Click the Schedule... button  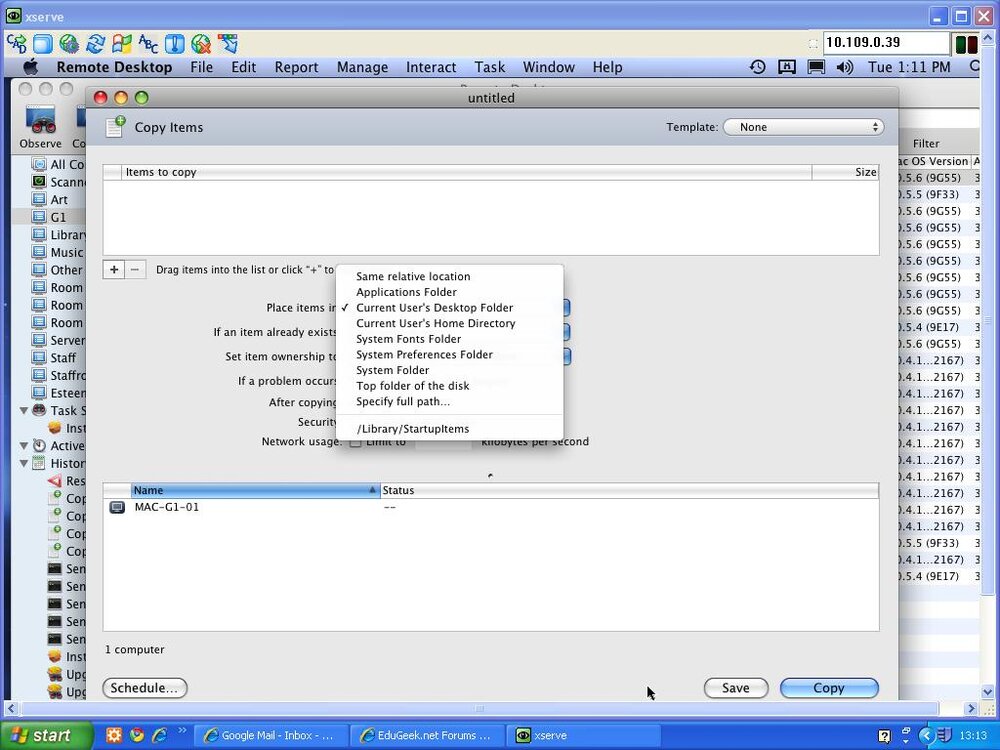pyautogui.click(x=144, y=688)
